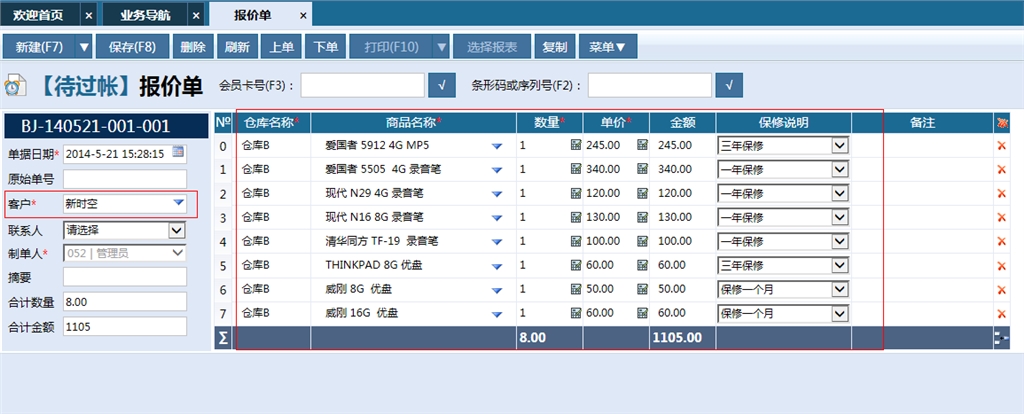Remove the 威刚 16G 优盘 row via red X
Viewport: 1024px width, 414px height.
(x=1001, y=313)
